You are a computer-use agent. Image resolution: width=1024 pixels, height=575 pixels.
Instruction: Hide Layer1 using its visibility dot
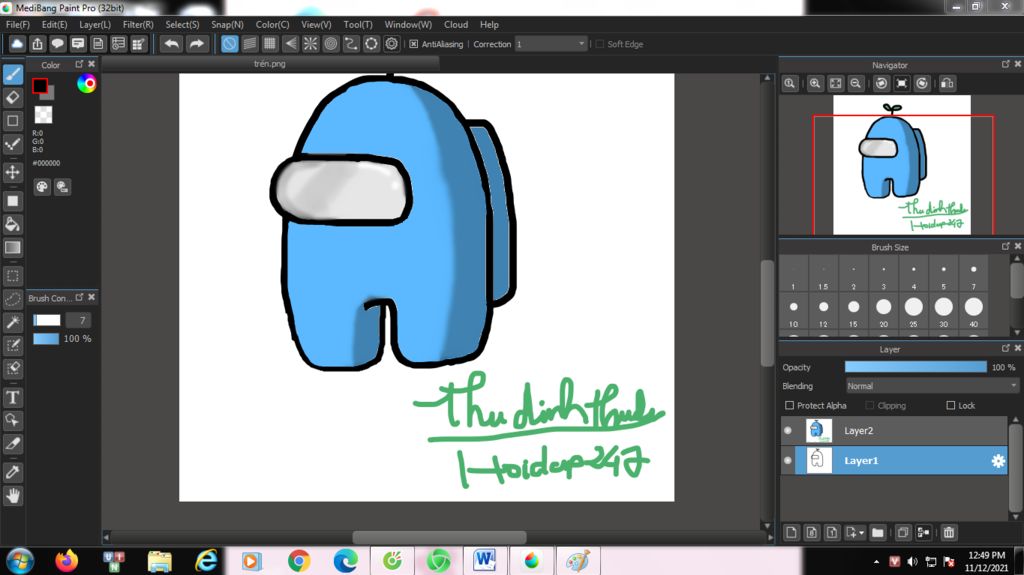click(x=788, y=461)
